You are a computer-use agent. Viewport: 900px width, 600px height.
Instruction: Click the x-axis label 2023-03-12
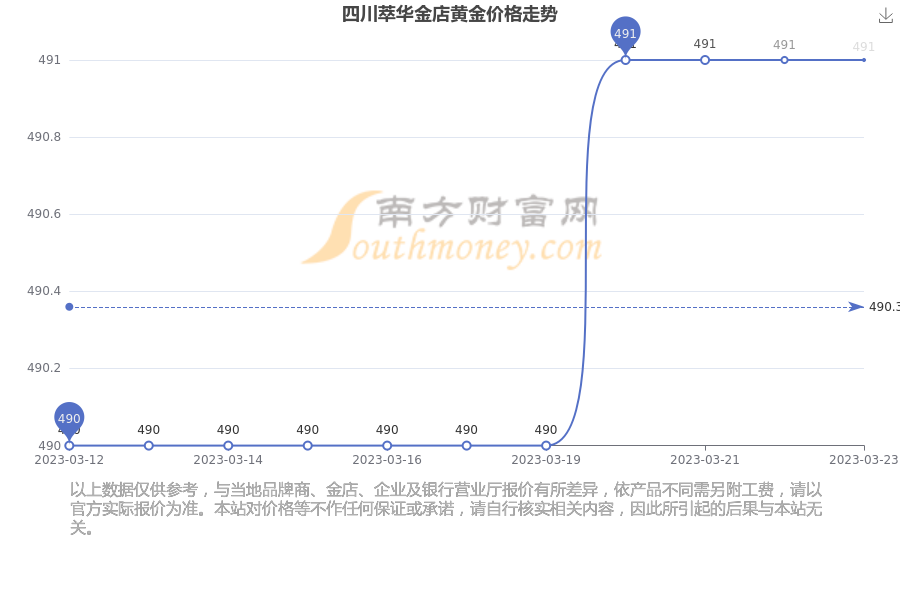(x=69, y=460)
